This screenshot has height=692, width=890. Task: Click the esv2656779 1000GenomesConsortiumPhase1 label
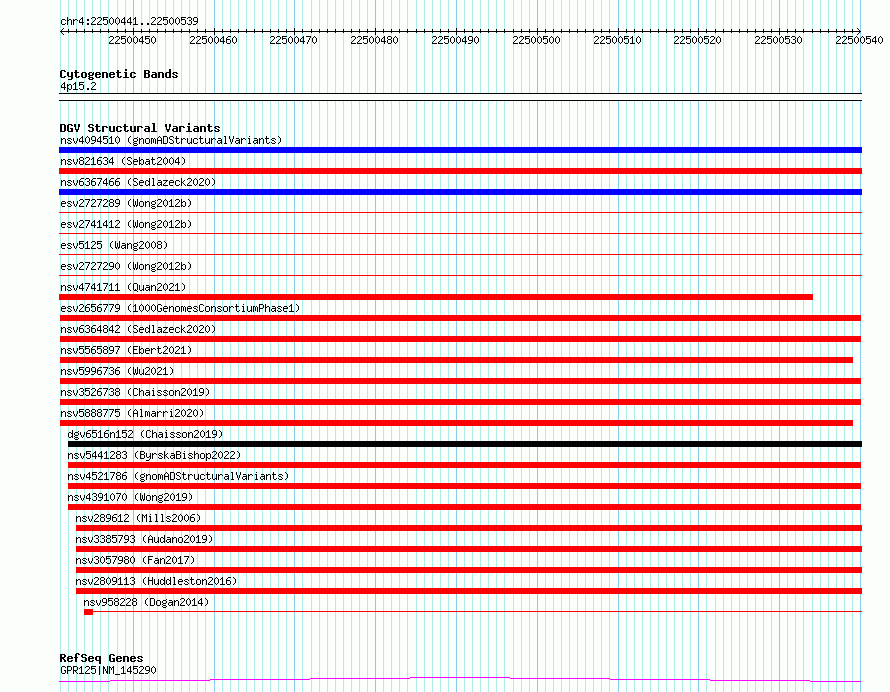[x=180, y=308]
